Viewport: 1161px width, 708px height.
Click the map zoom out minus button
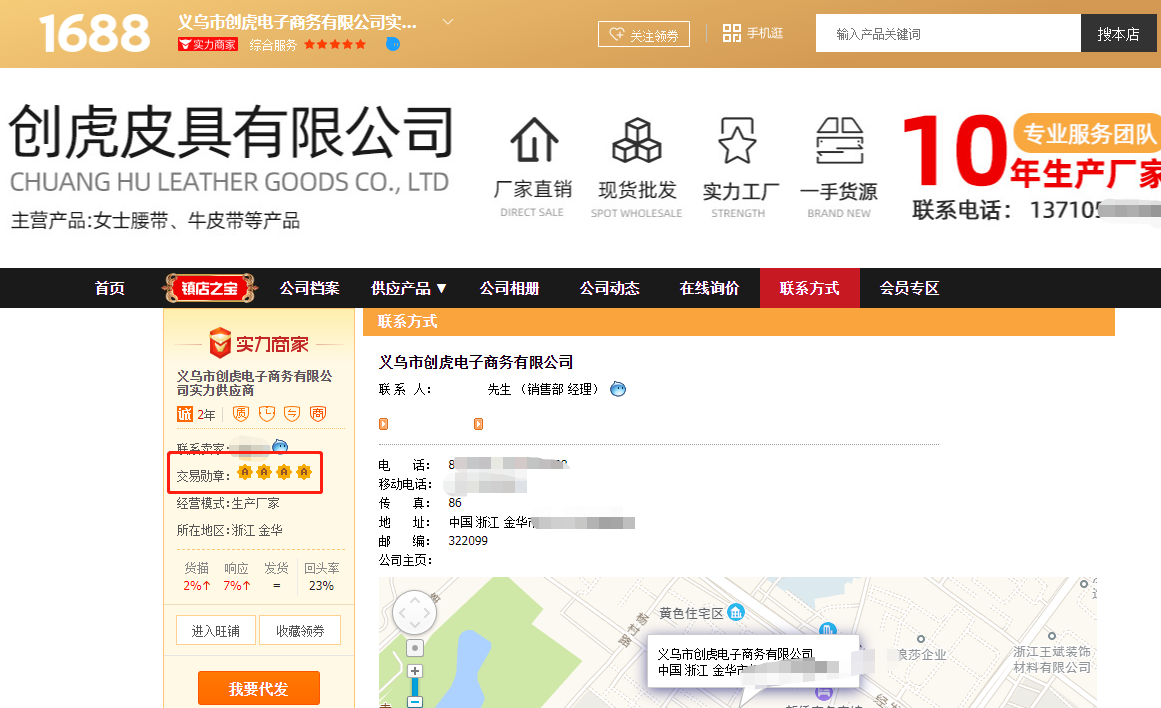415,702
